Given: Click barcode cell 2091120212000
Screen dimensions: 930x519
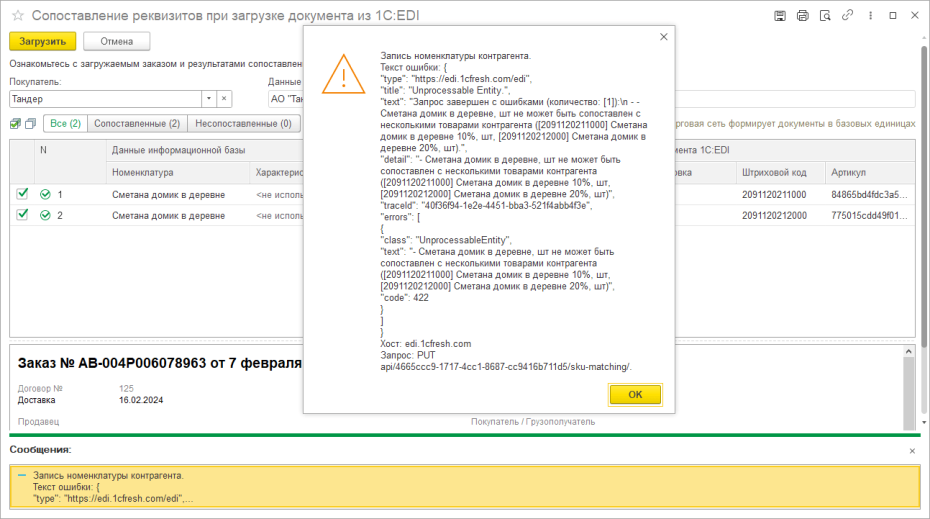Looking at the screenshot, I should tap(774, 216).
